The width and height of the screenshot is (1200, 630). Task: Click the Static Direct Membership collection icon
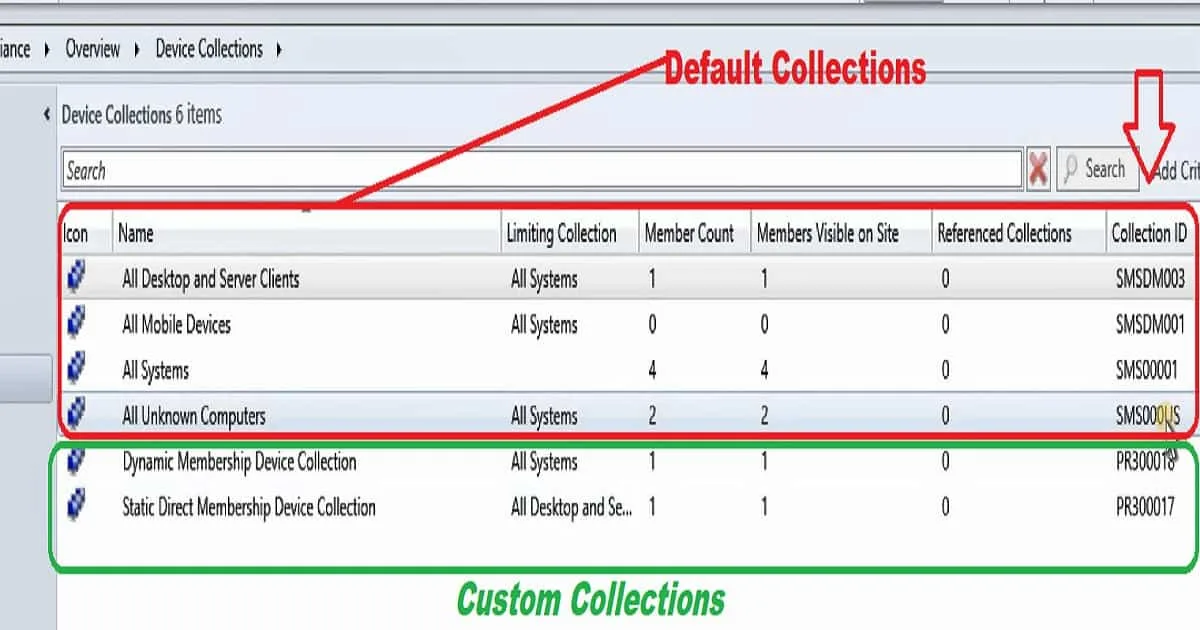[76, 507]
